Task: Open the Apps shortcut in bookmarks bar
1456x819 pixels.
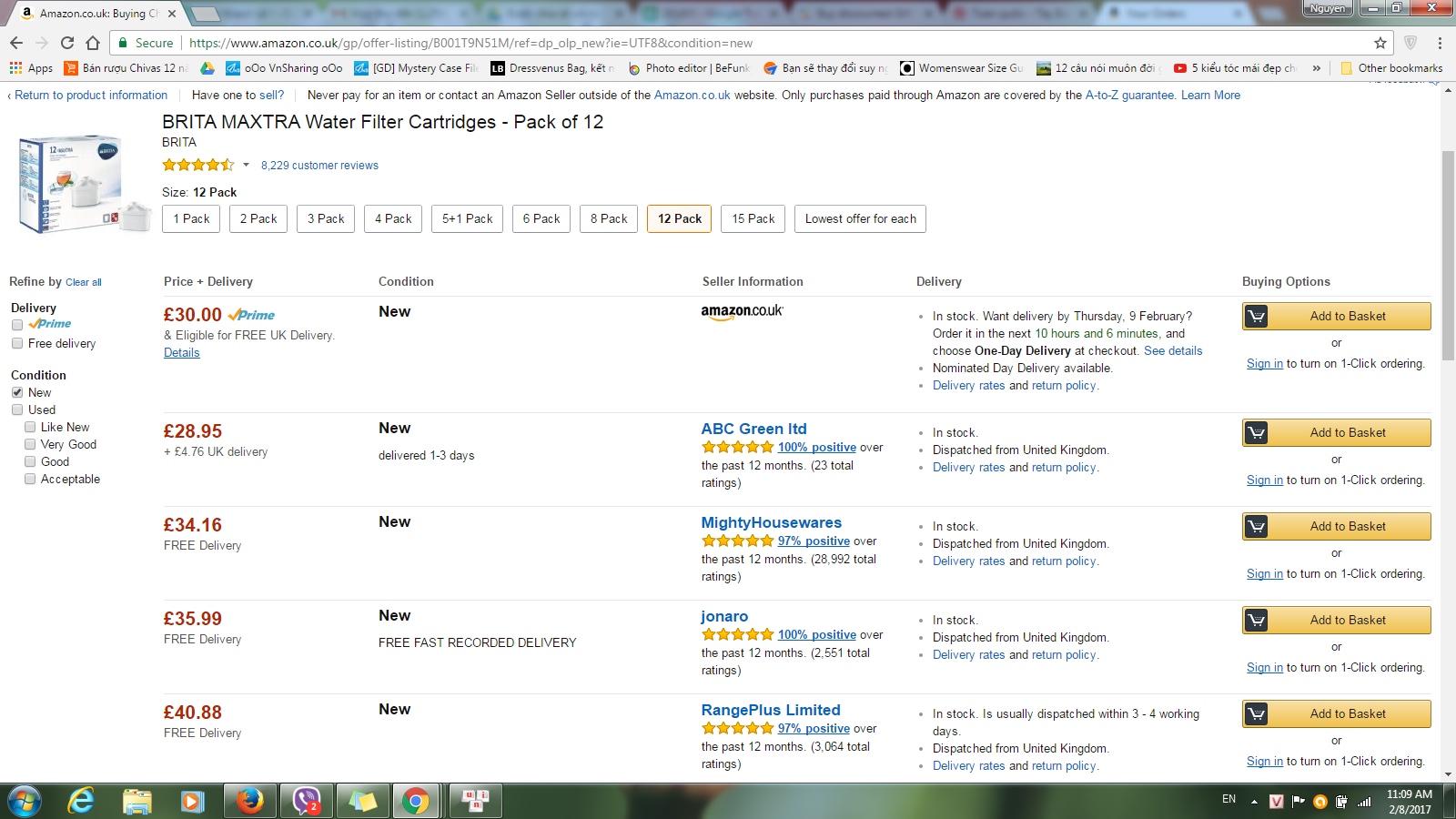Action: (x=31, y=68)
